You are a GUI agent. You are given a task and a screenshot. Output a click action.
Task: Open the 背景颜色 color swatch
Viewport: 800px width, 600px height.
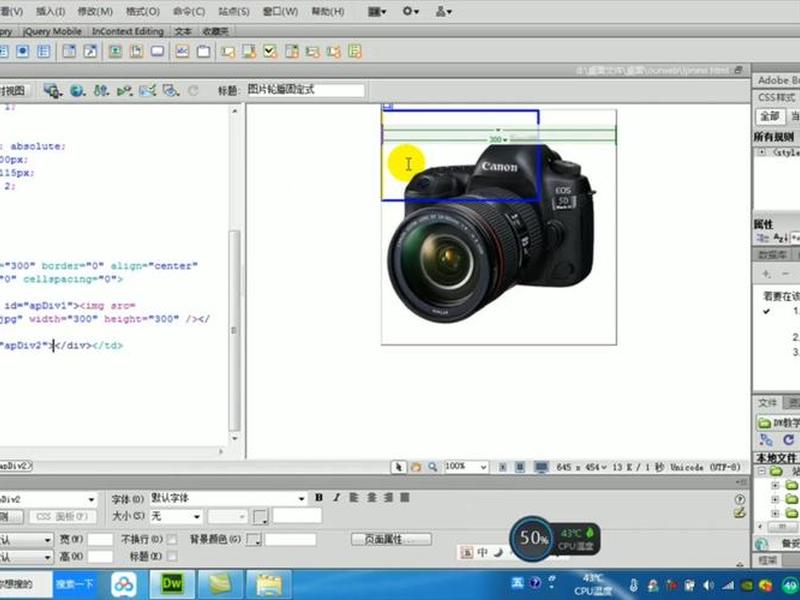[254, 539]
